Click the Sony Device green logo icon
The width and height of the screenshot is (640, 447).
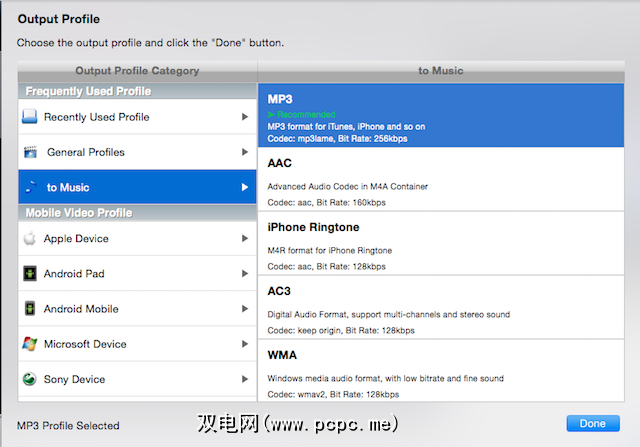coord(29,379)
